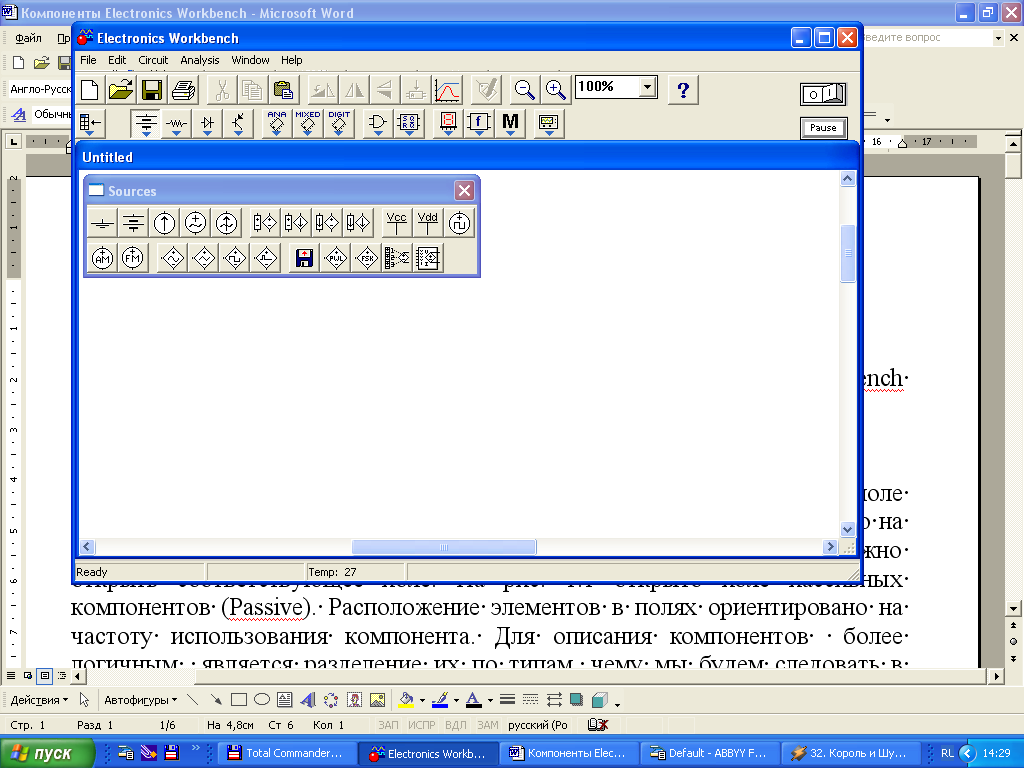Viewport: 1024px width, 768px height.
Task: Click the RL language indicator in tray
Action: 947,753
